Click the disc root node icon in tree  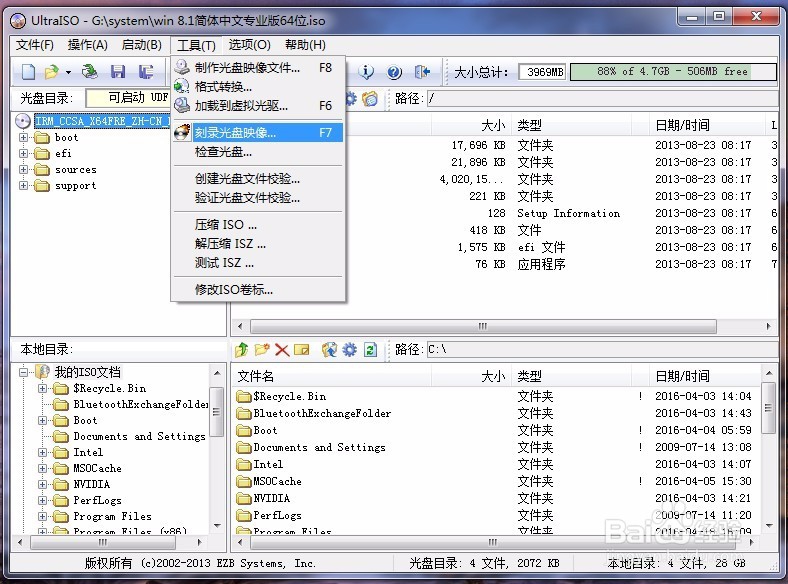(23, 121)
